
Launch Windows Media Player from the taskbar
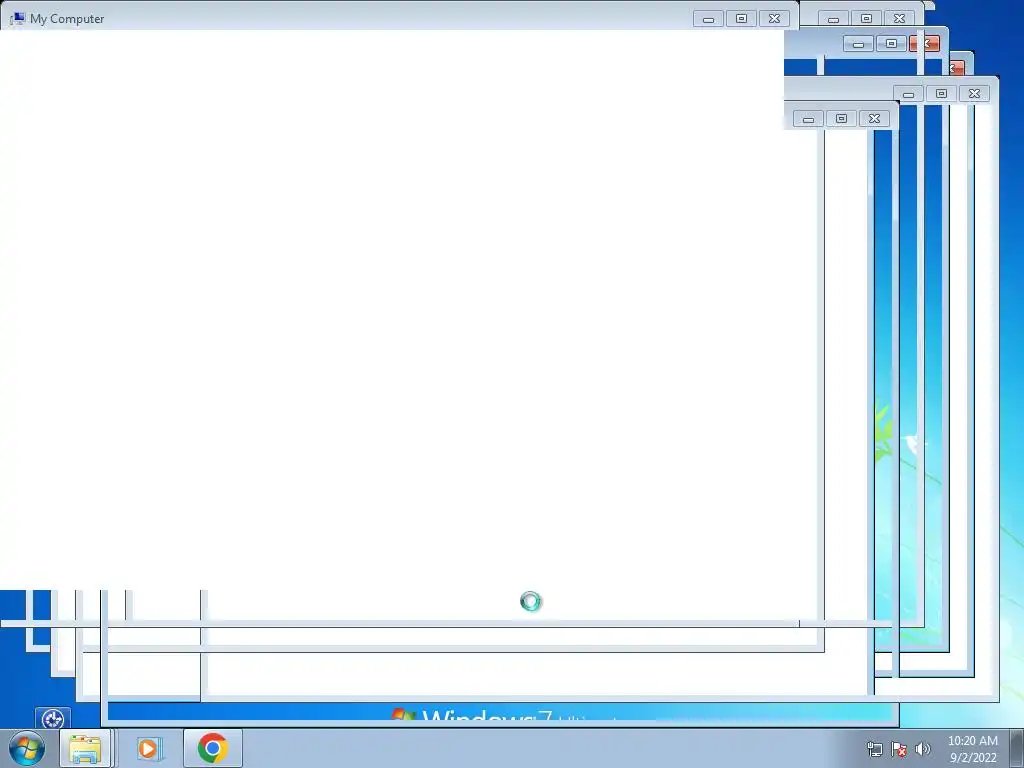149,748
